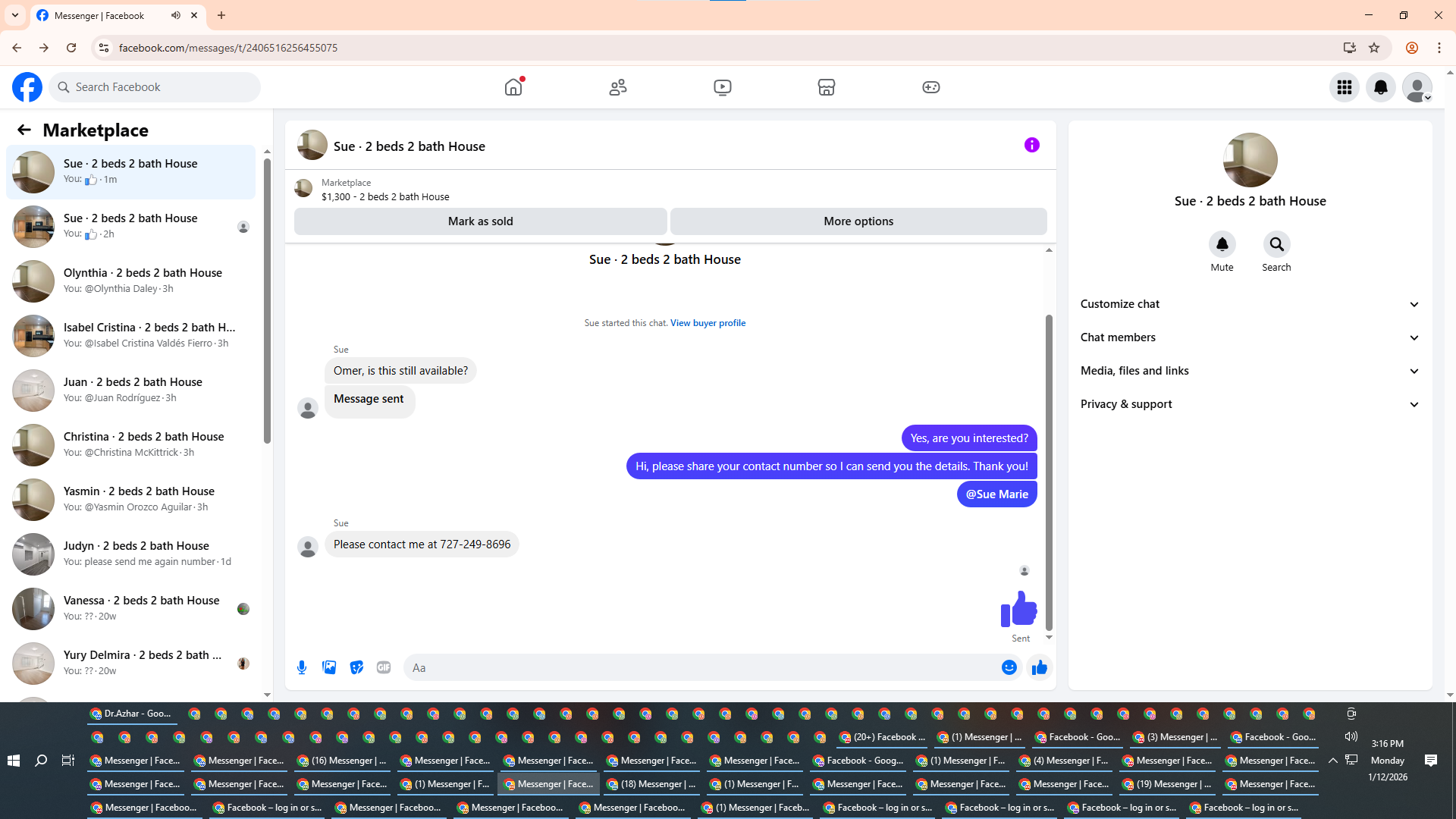This screenshot has height=819, width=1456.
Task: Send a thumbs-up like
Action: point(1039,667)
